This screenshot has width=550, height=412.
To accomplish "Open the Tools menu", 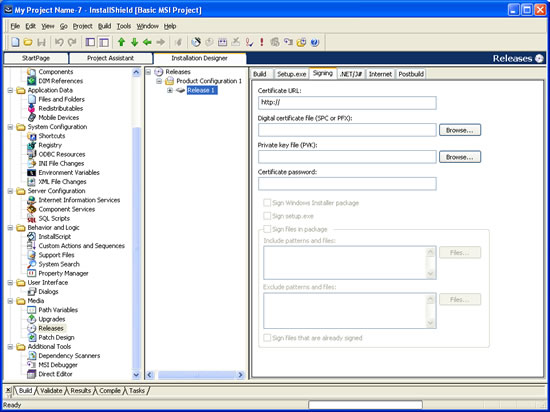I will (124, 26).
